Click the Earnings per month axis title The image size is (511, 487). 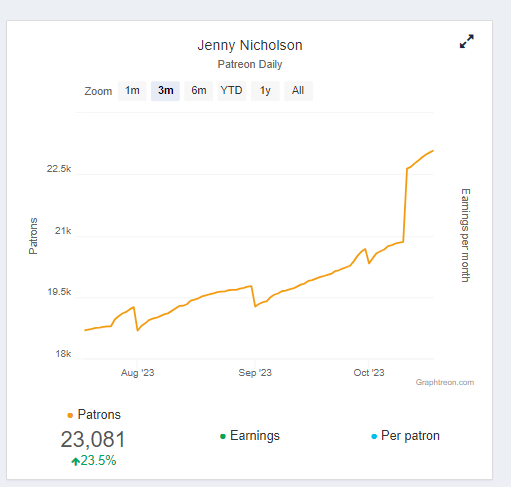click(x=466, y=235)
